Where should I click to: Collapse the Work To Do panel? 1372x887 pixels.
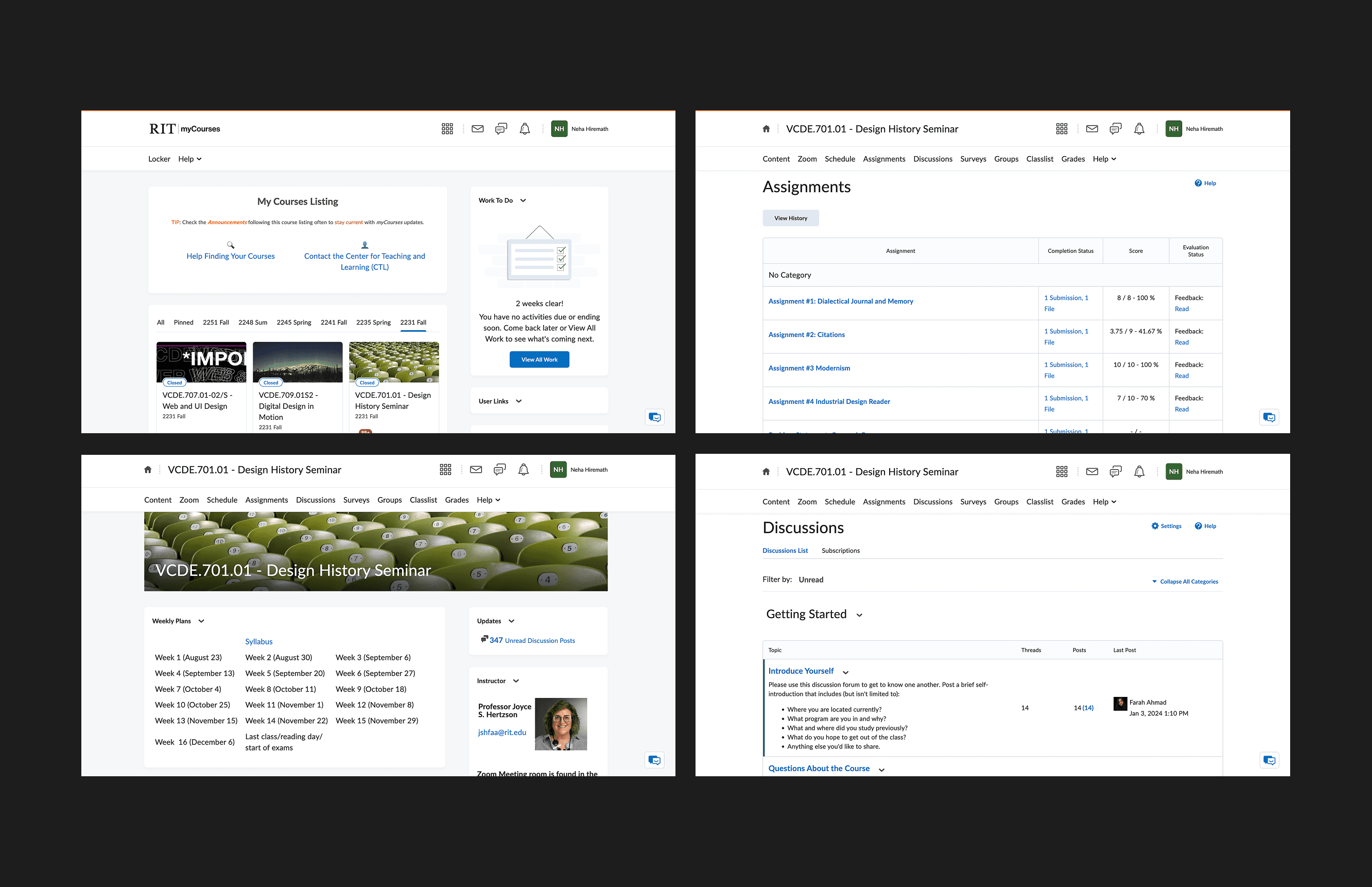click(522, 200)
